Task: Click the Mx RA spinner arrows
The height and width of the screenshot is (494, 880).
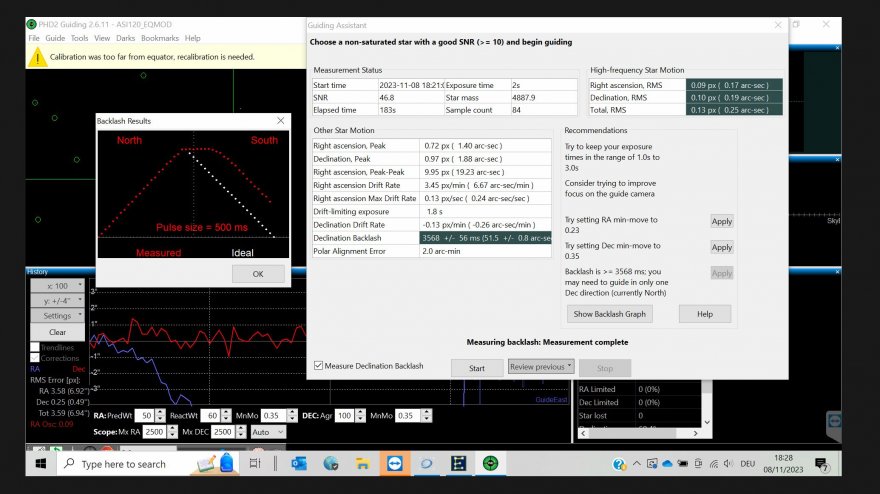Action: coord(172,432)
